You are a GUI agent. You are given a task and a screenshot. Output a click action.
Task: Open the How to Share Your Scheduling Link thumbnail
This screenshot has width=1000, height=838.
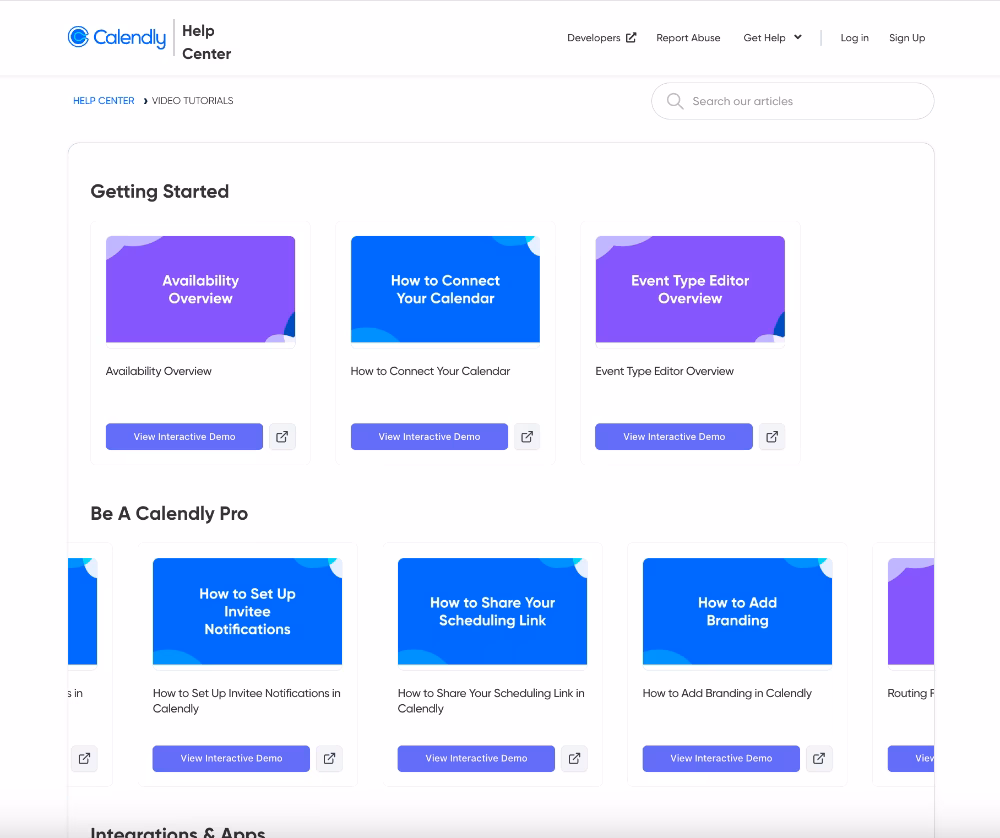click(x=492, y=610)
